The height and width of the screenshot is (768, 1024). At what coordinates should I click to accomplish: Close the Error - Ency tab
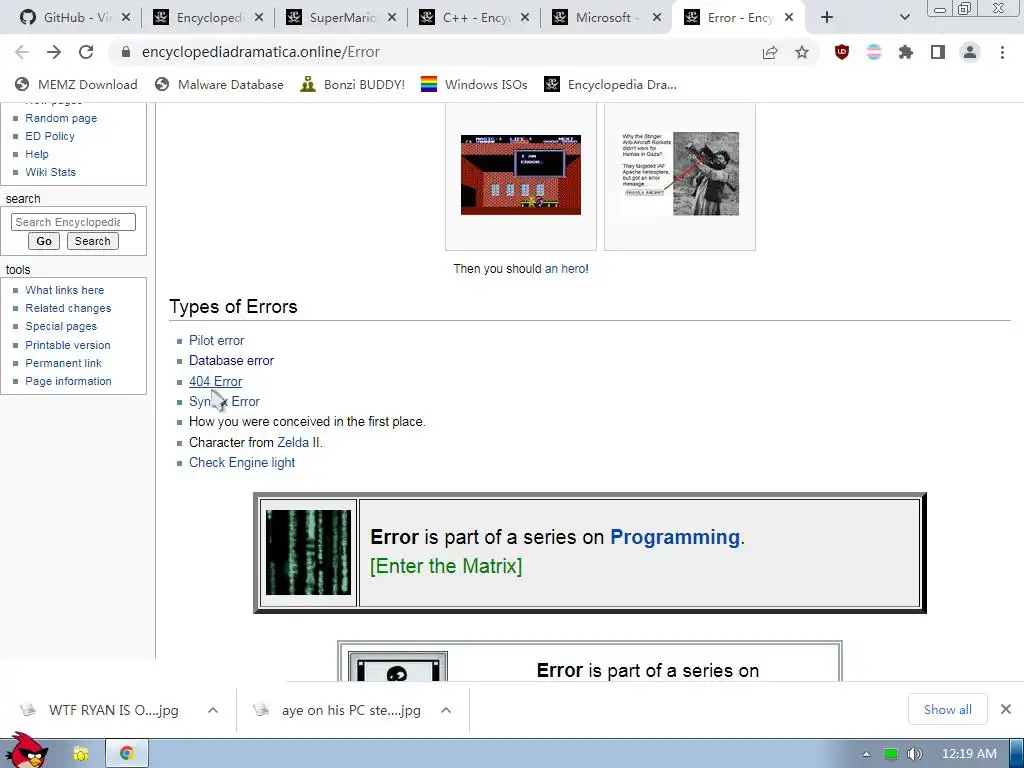789,18
